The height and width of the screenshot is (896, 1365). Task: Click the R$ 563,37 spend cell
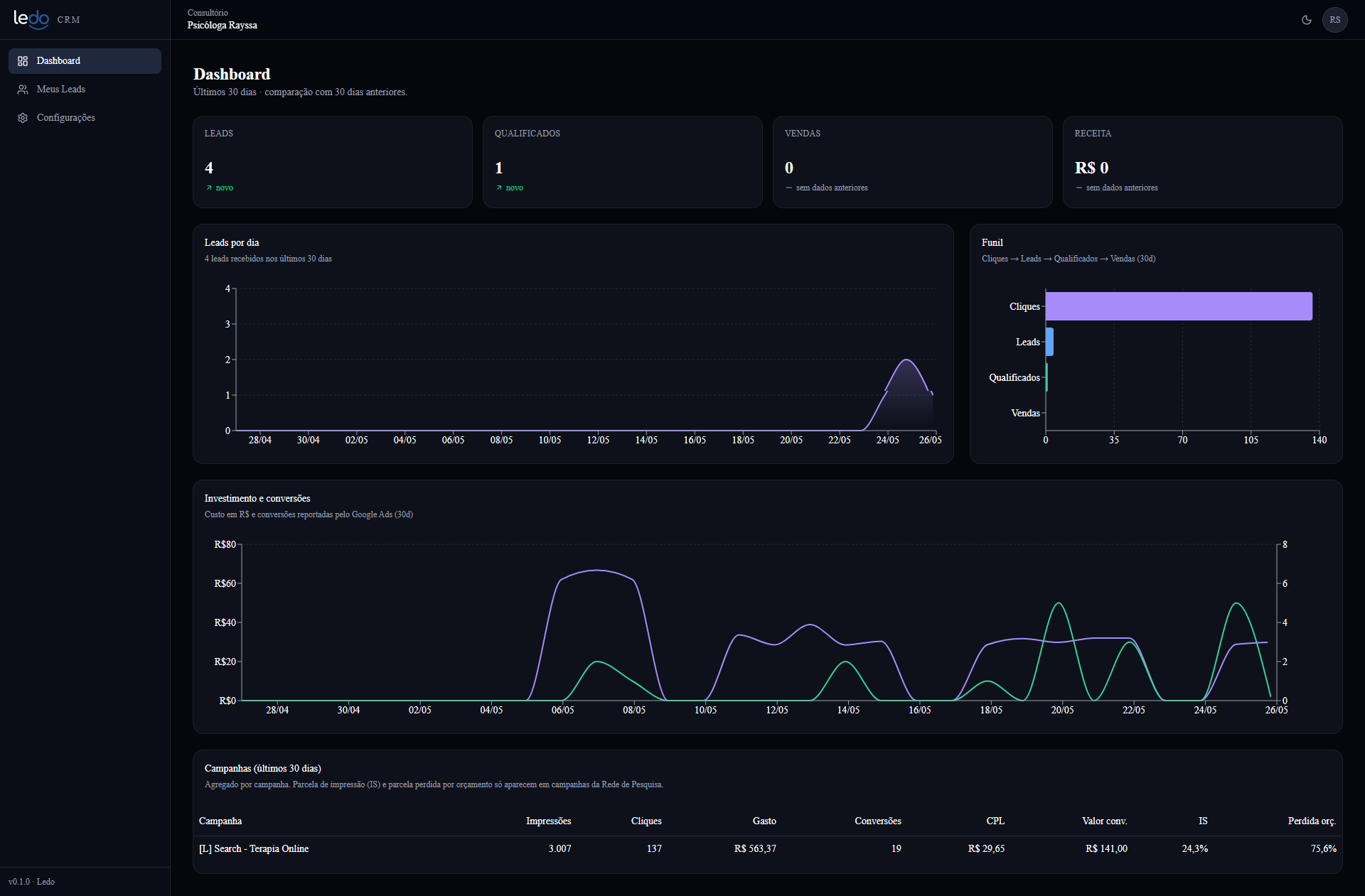pos(755,848)
